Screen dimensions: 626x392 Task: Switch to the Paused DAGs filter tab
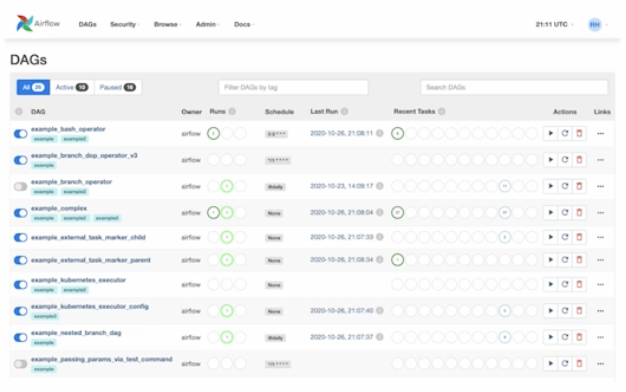click(x=118, y=87)
